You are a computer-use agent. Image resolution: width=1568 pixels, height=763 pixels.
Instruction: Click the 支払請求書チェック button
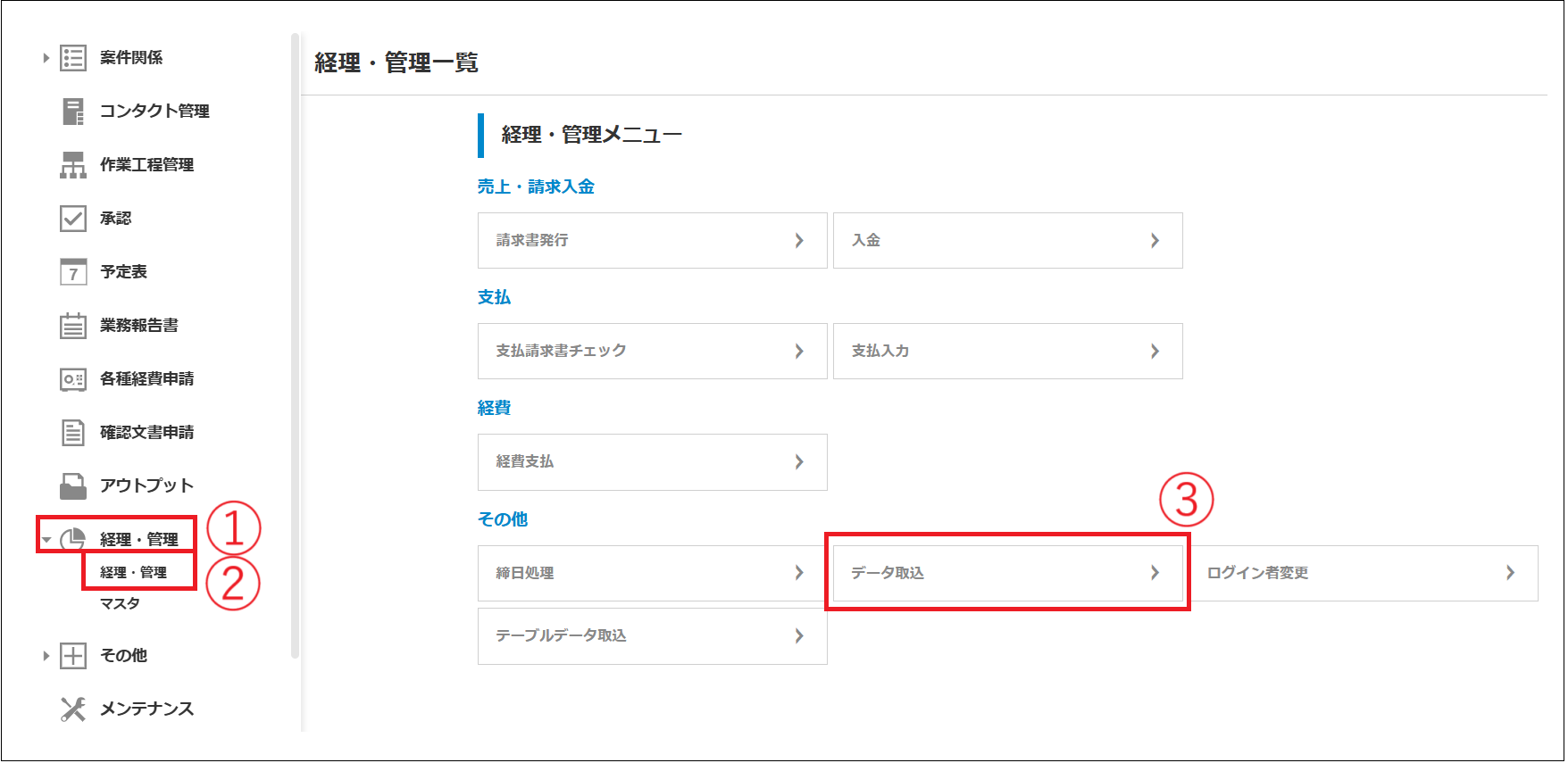[652, 351]
